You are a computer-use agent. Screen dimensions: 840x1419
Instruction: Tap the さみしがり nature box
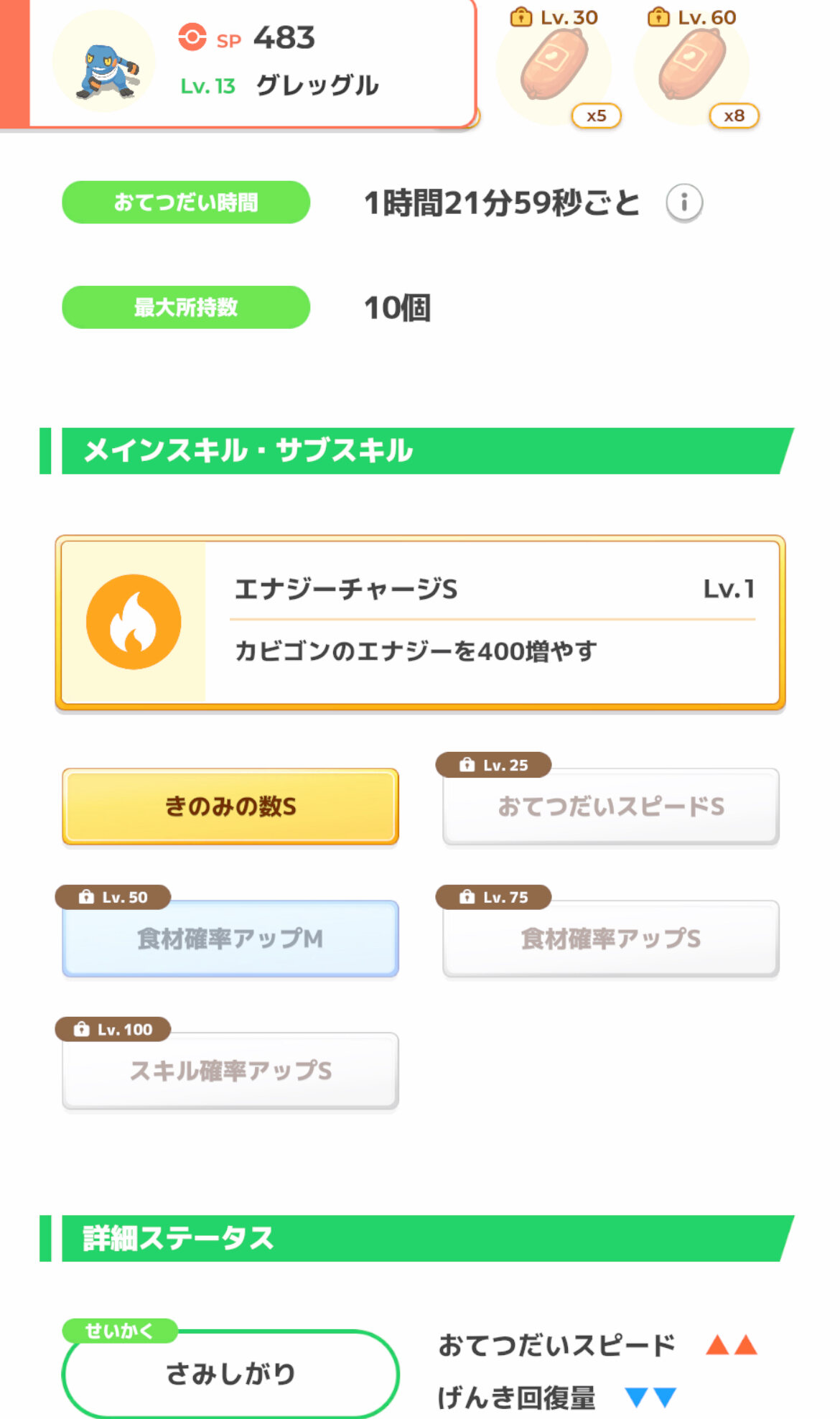[x=230, y=1373]
